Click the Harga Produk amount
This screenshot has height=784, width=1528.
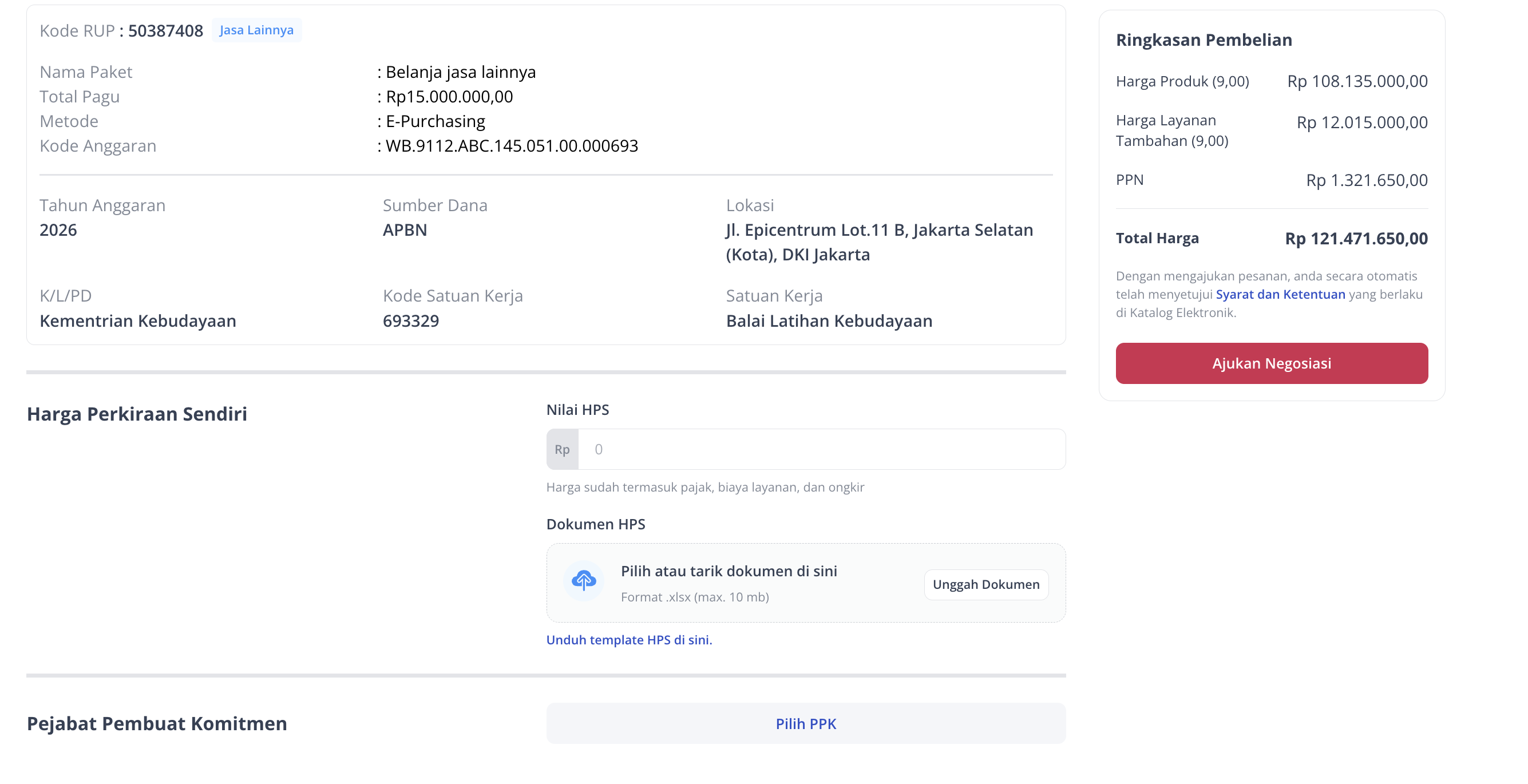click(x=1356, y=82)
